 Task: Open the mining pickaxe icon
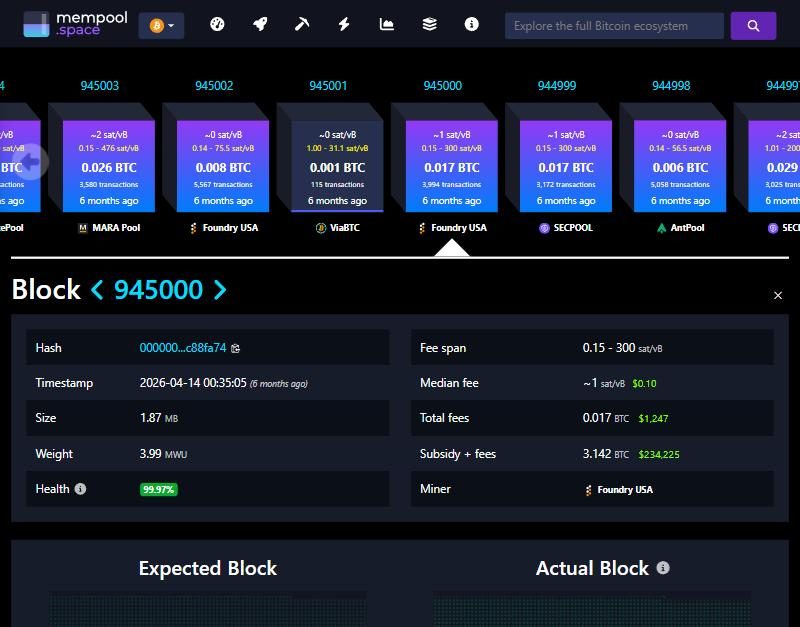[302, 24]
